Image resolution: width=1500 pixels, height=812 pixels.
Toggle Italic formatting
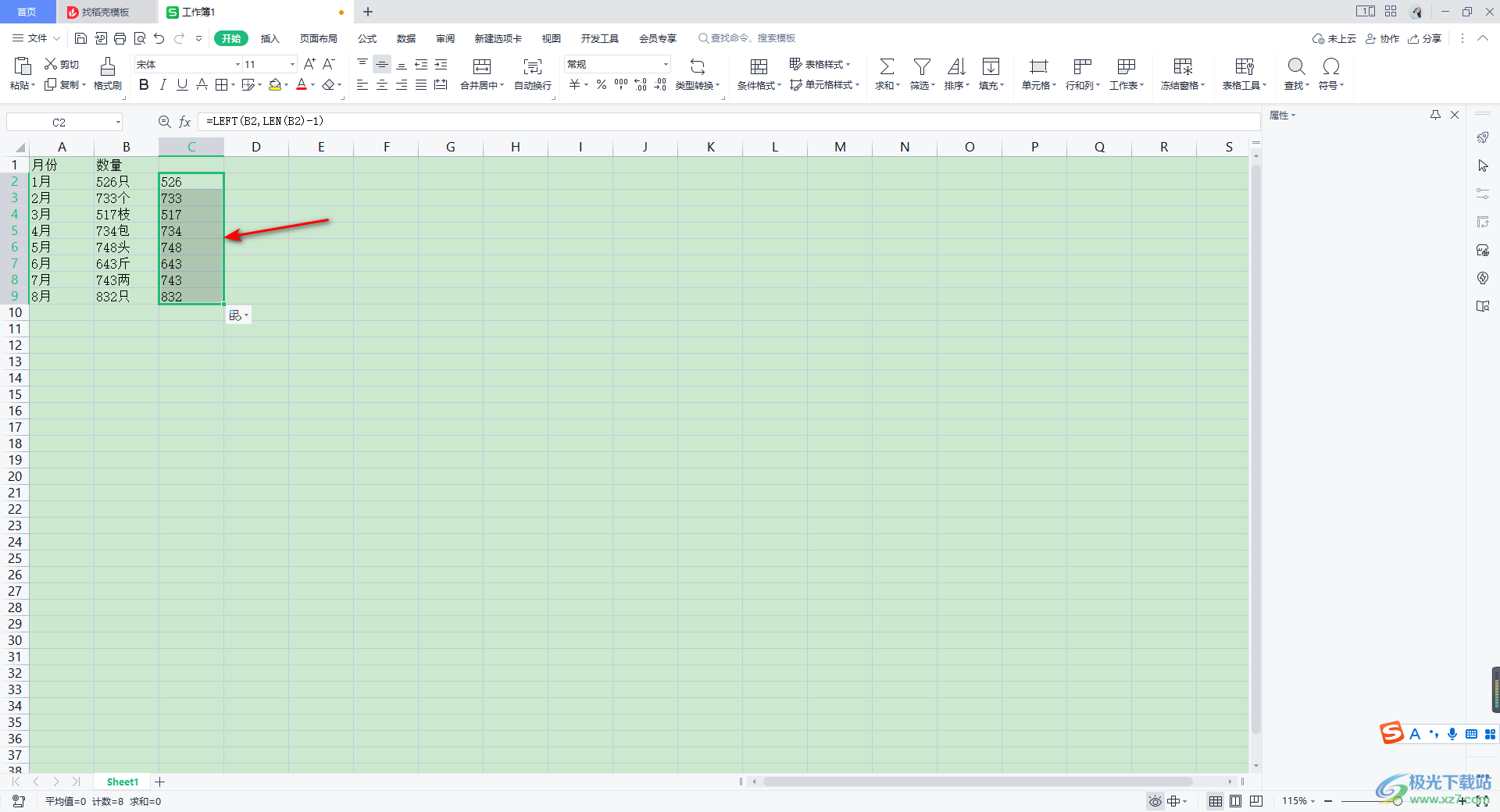(x=163, y=84)
